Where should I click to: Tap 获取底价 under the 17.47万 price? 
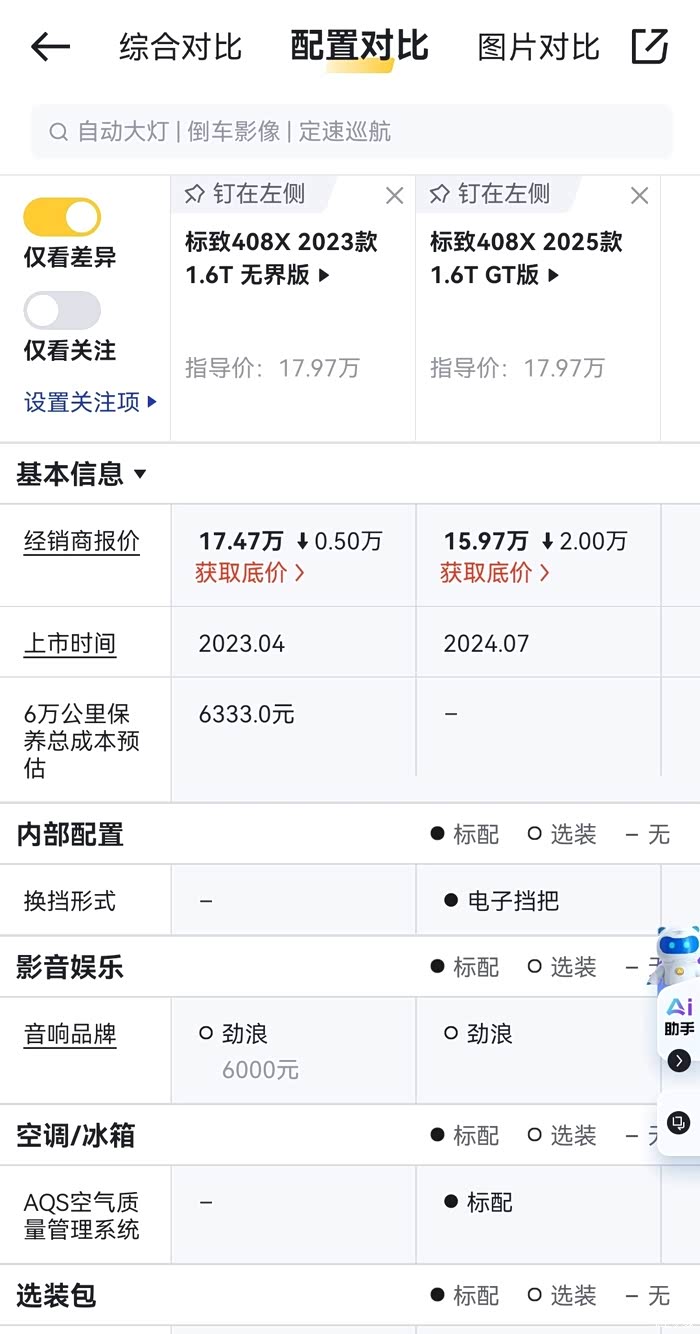[250, 573]
